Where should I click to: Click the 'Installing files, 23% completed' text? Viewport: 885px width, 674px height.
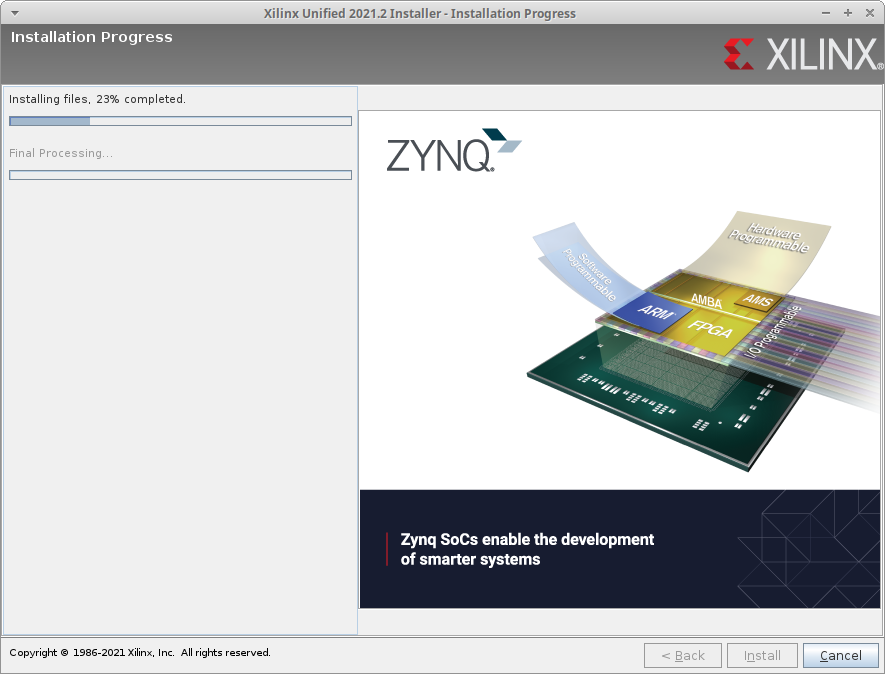pos(97,99)
